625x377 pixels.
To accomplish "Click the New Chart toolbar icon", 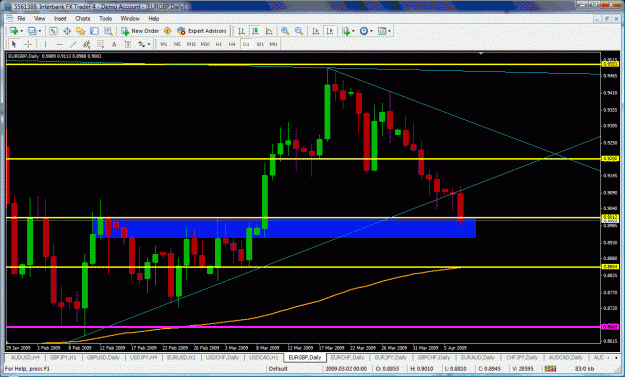I will 14,31.
